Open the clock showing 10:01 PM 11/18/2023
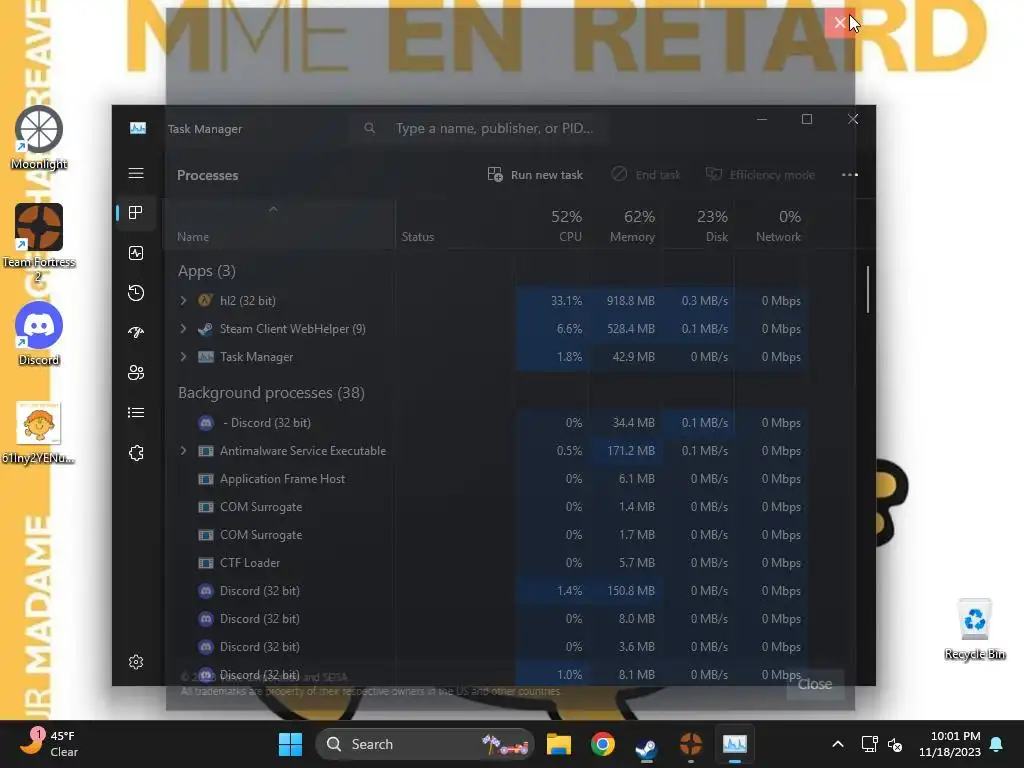 [950, 744]
